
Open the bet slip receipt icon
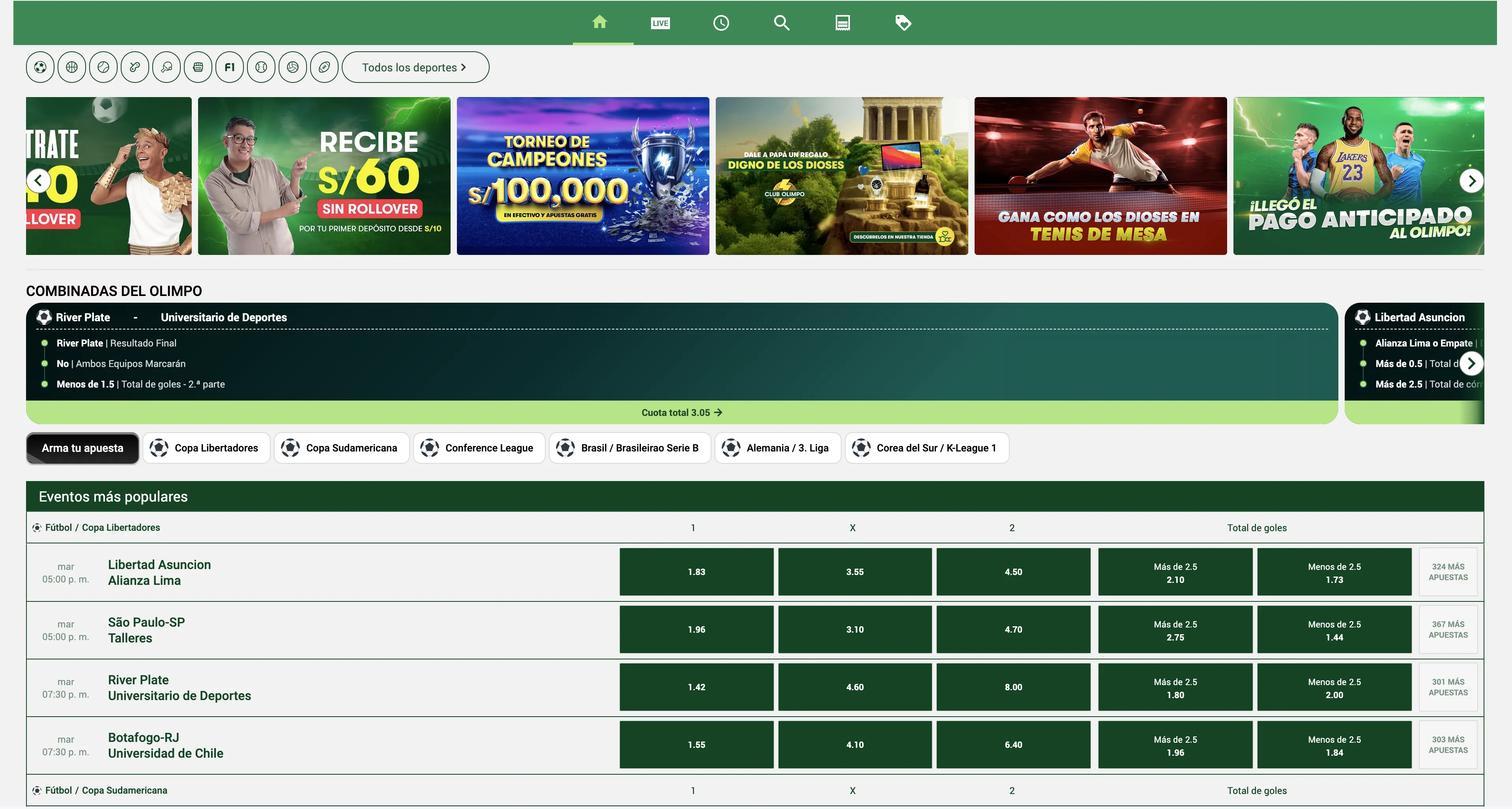pyautogui.click(x=842, y=23)
